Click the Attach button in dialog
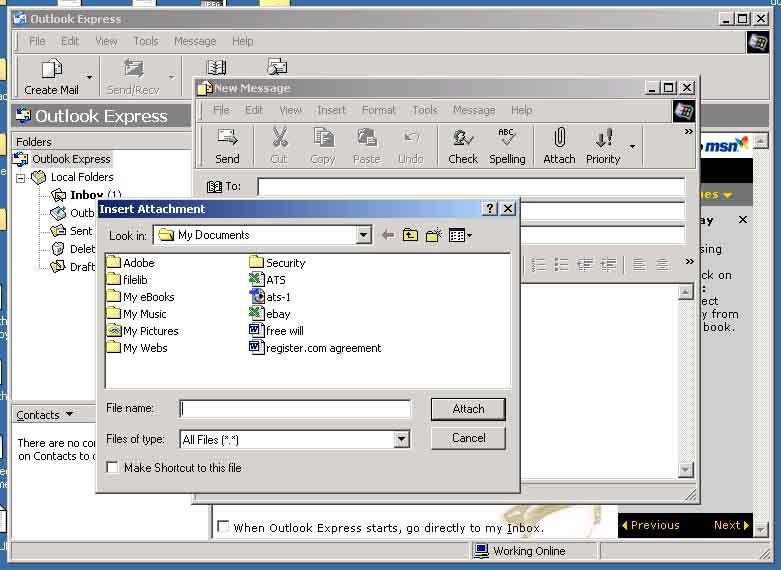This screenshot has width=781, height=570. [x=468, y=409]
